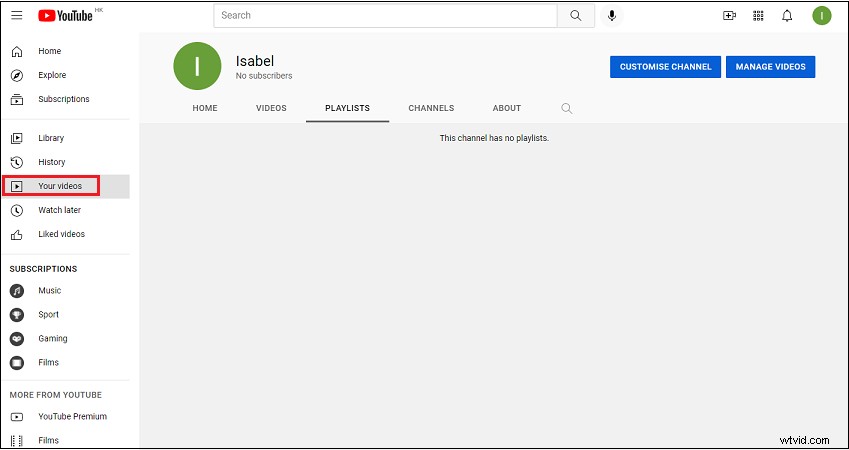
Task: Open the ABOUT tab
Action: pyautogui.click(x=507, y=108)
